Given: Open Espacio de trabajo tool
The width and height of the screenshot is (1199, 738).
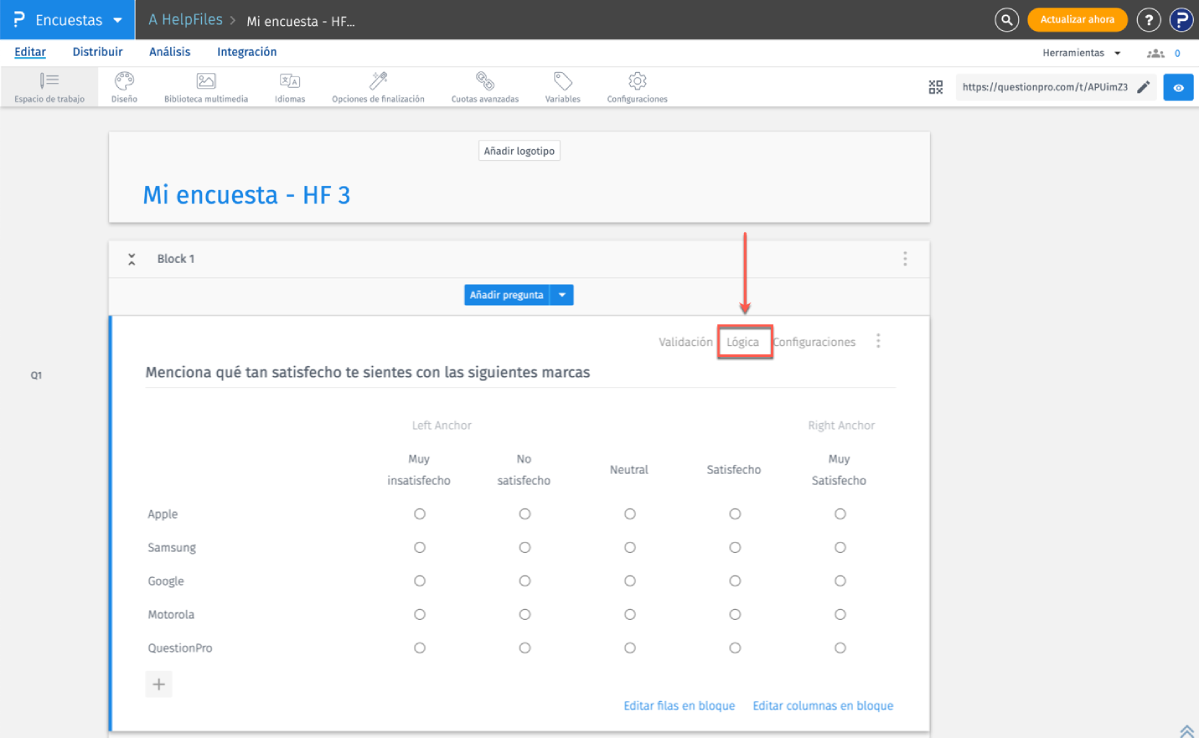Looking at the screenshot, I should [x=49, y=87].
